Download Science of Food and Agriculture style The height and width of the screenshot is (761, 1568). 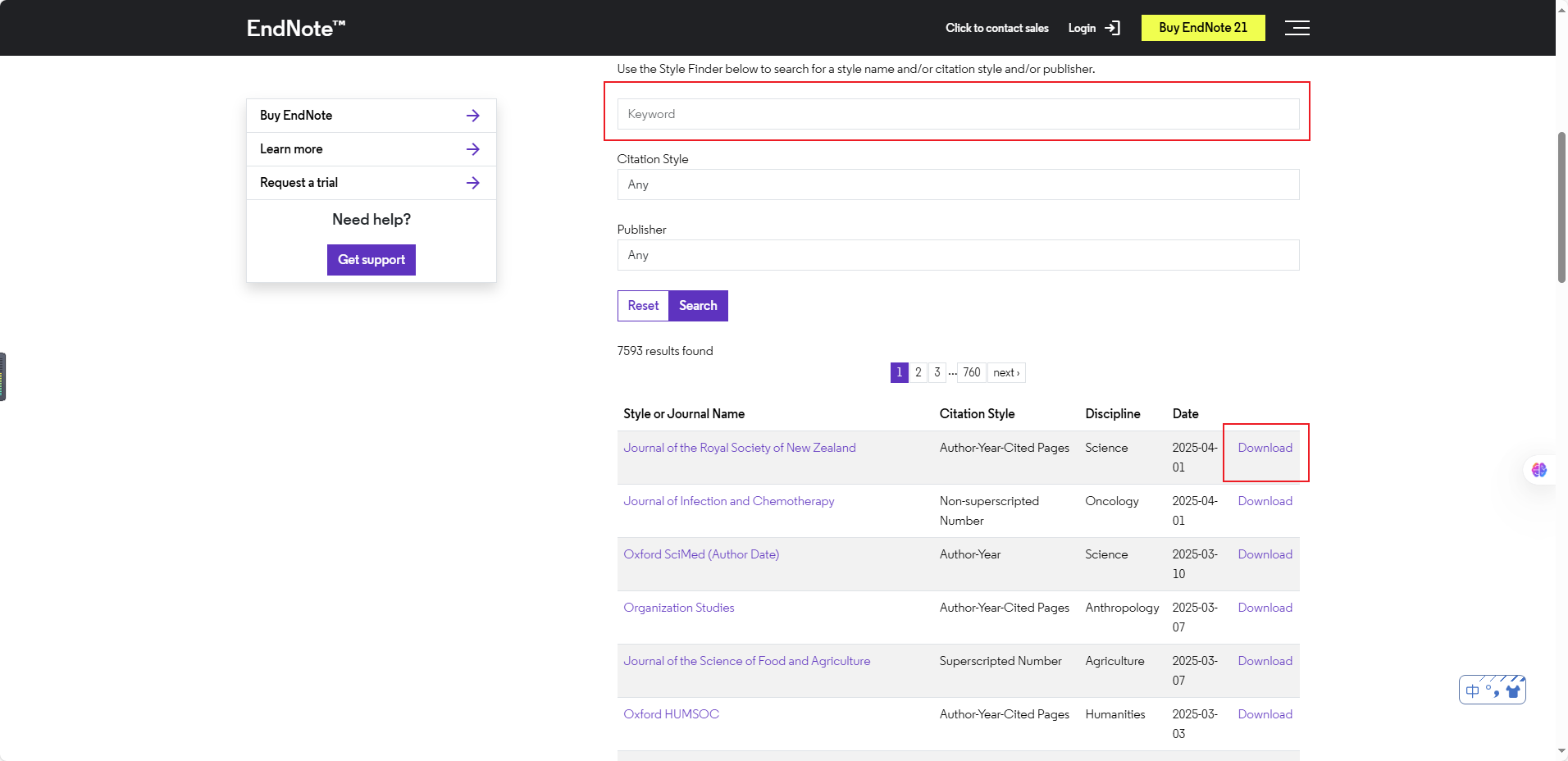click(x=1265, y=661)
